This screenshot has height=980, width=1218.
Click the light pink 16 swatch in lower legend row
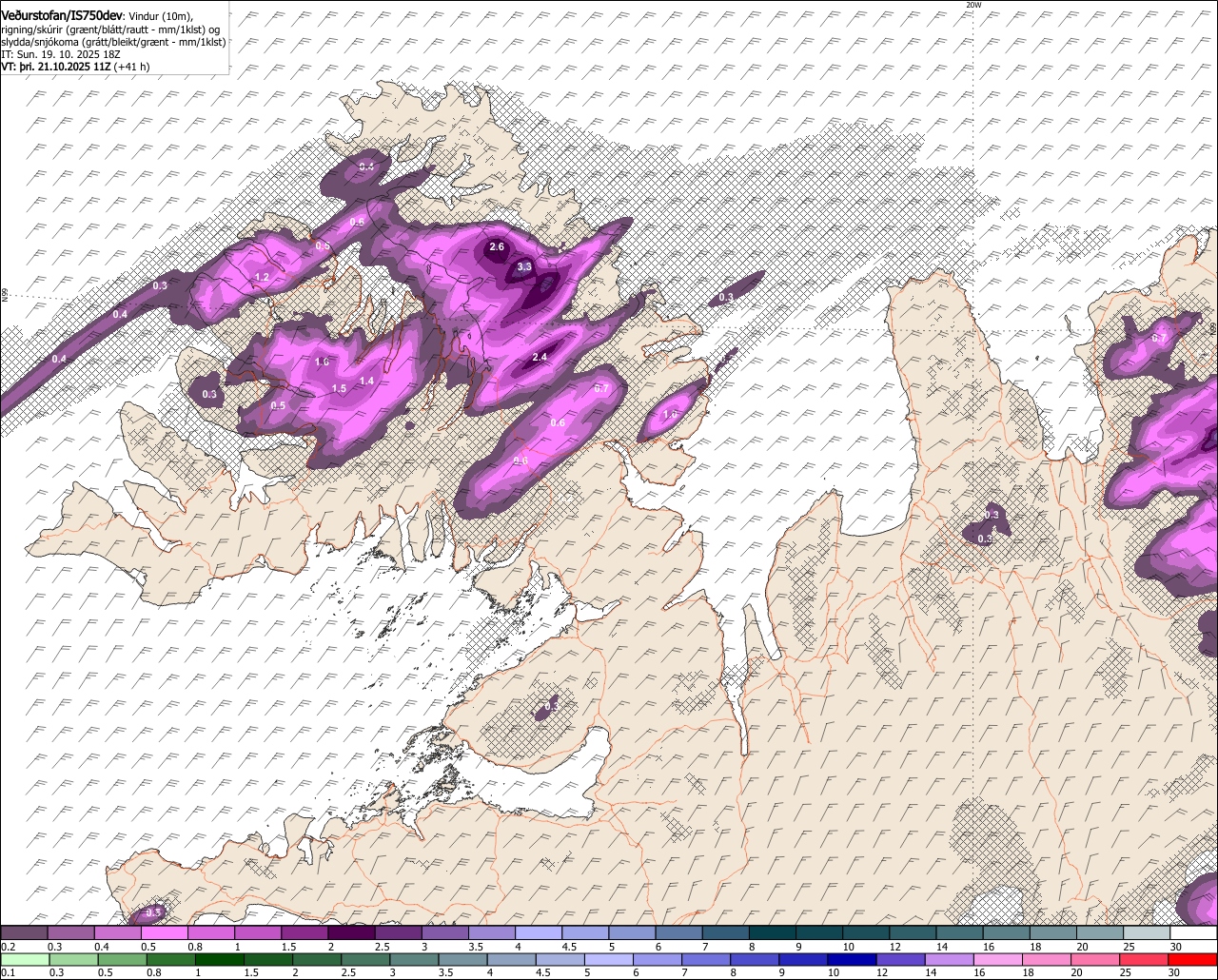click(999, 959)
